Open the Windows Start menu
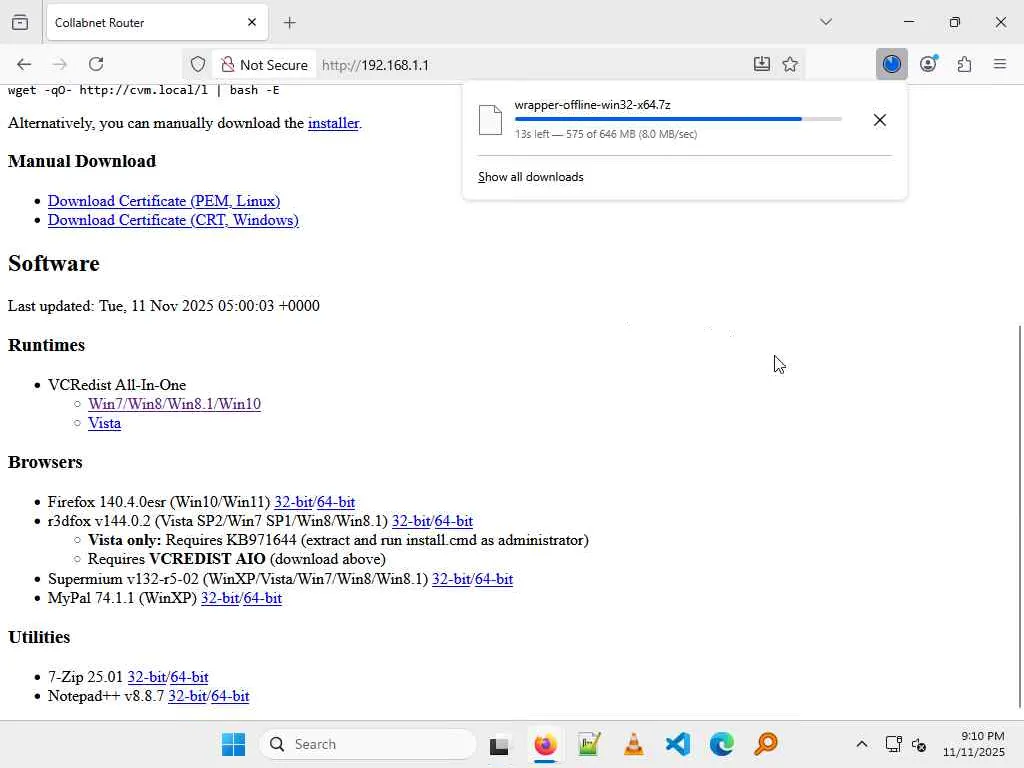 pyautogui.click(x=233, y=744)
